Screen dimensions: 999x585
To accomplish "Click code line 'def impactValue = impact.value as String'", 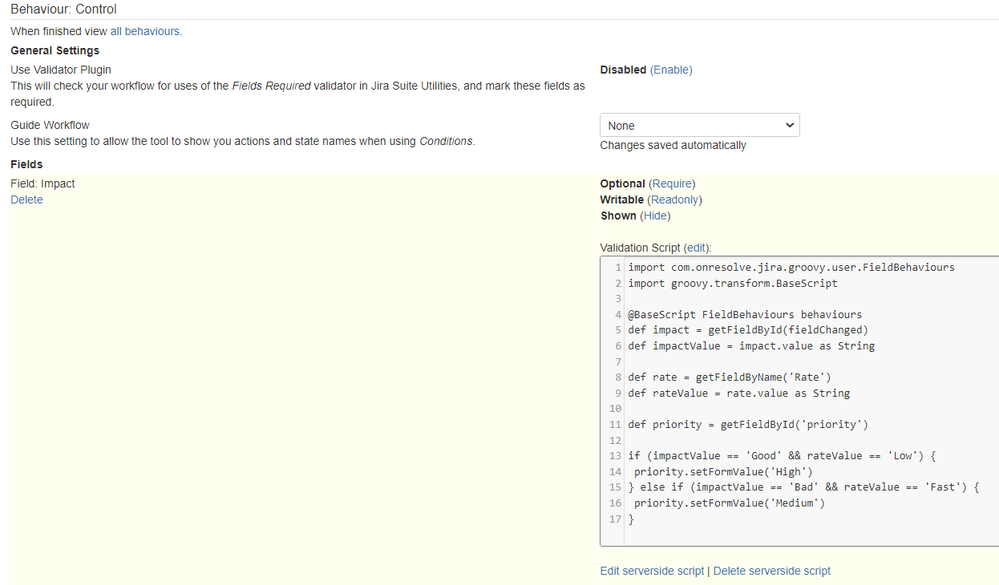I will click(751, 346).
